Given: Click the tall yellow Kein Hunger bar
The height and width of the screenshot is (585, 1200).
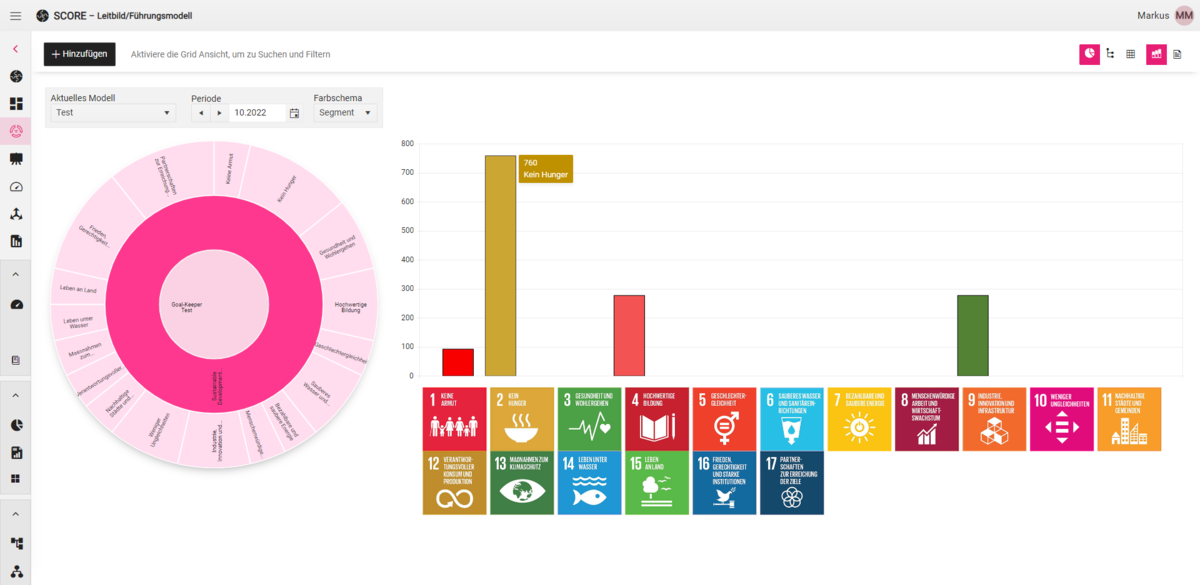Looking at the screenshot, I should coord(500,265).
